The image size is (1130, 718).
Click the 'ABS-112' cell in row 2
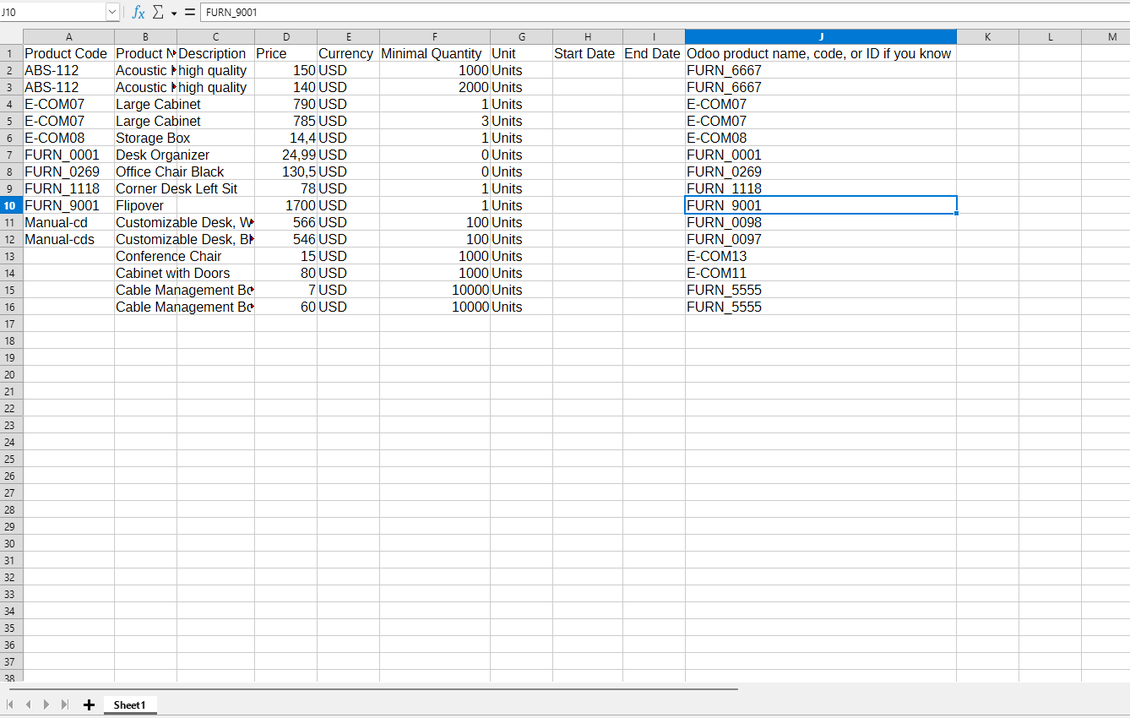tap(68, 71)
